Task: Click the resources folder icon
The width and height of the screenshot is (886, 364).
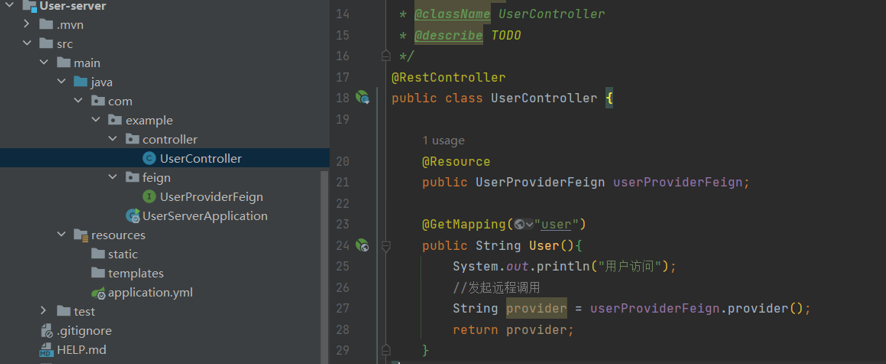Action: pyautogui.click(x=81, y=235)
